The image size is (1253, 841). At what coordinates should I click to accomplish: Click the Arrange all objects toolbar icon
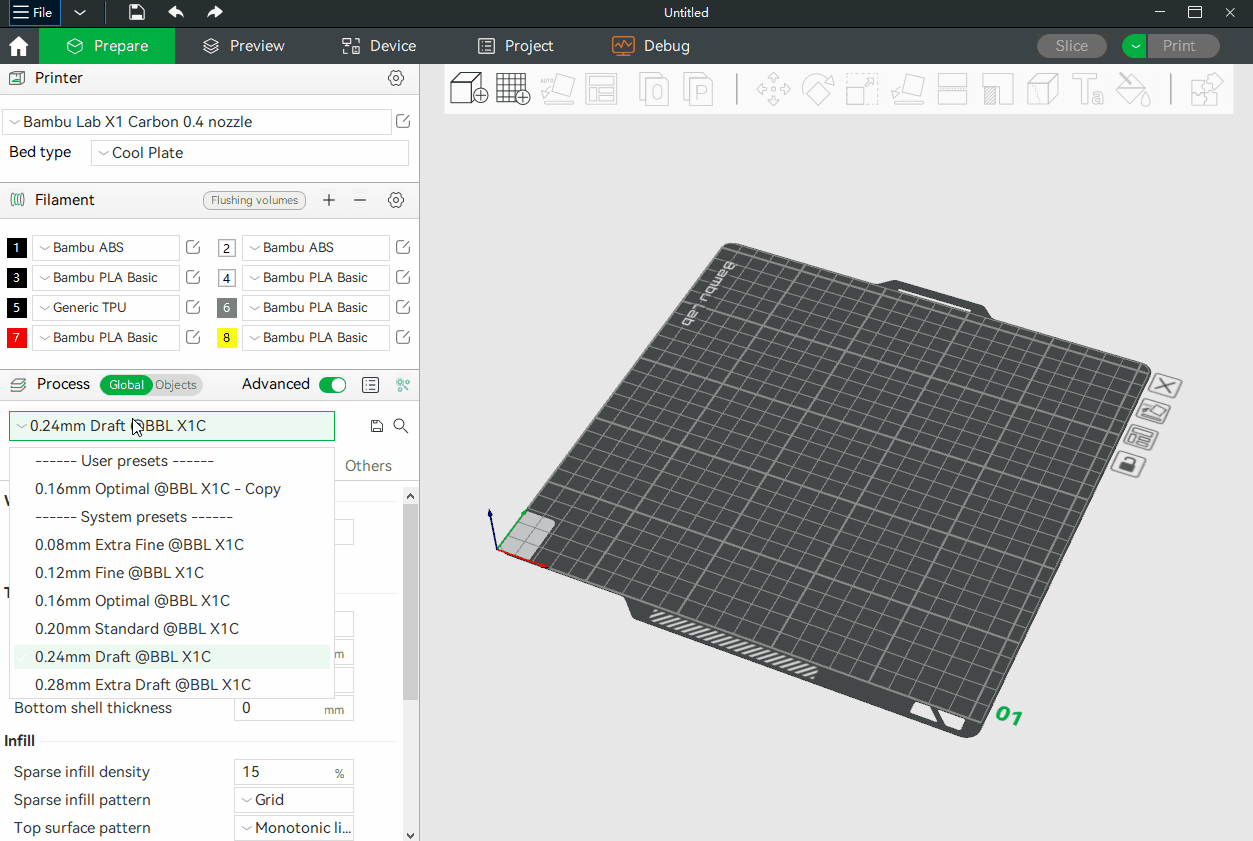click(x=602, y=89)
